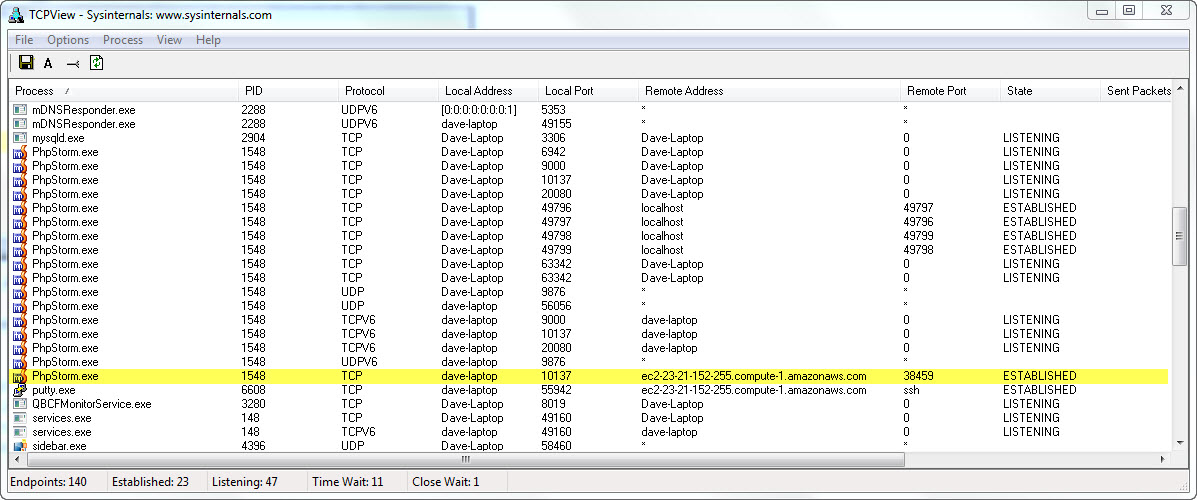Click the vertical scrollbar up arrow
The width and height of the screenshot is (1197, 500).
point(1179,87)
